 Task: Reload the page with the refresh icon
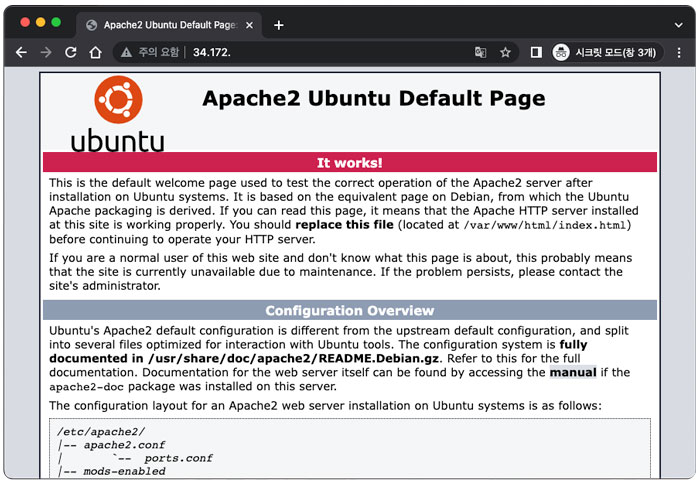(x=71, y=53)
